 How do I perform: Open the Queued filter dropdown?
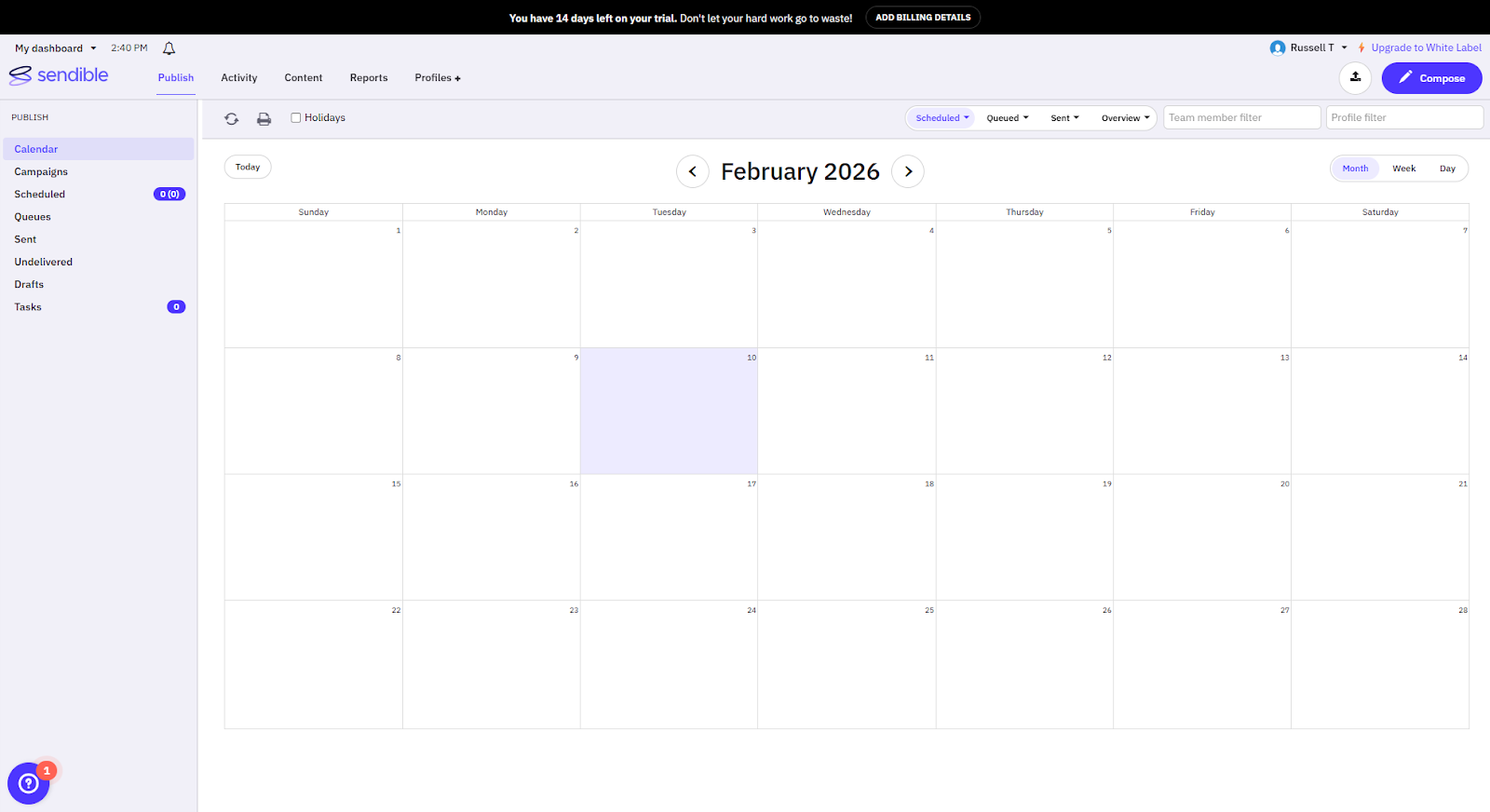(1008, 118)
